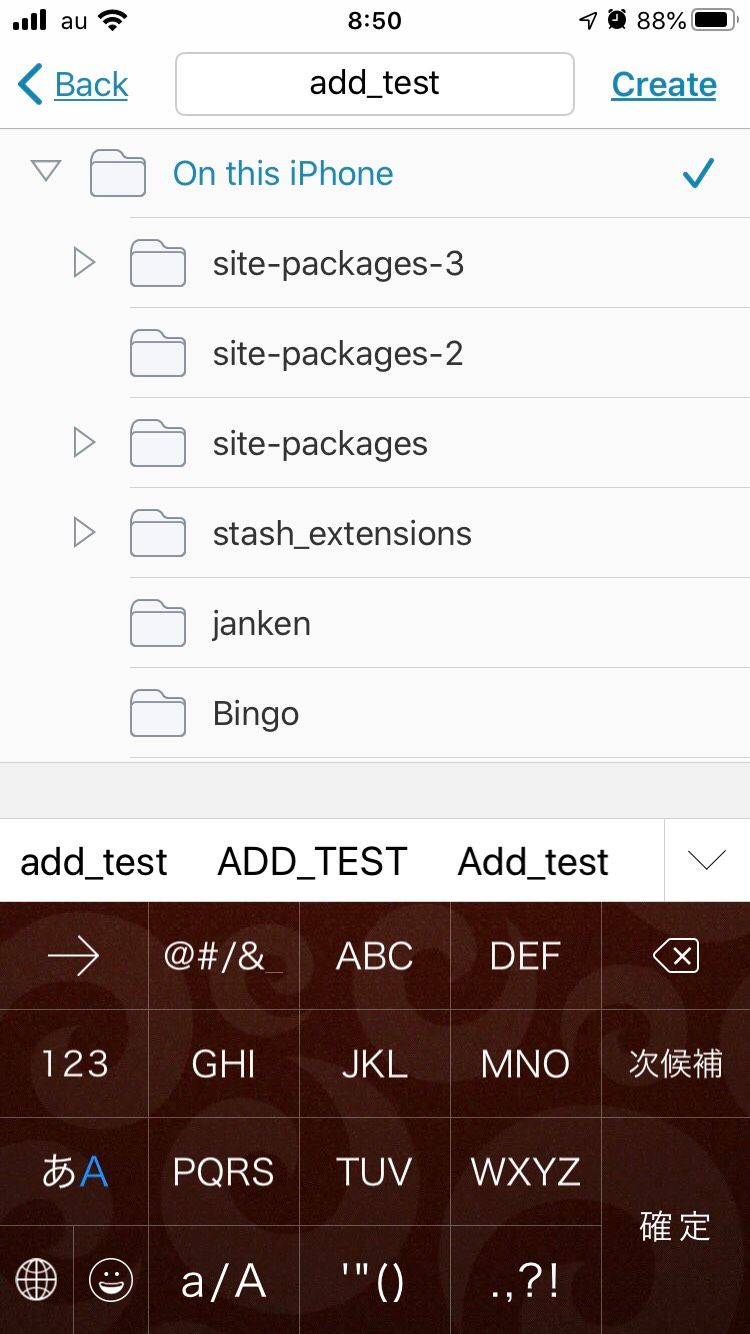
Task: Expand the keyboard suggestion candidates chevron
Action: (x=707, y=861)
